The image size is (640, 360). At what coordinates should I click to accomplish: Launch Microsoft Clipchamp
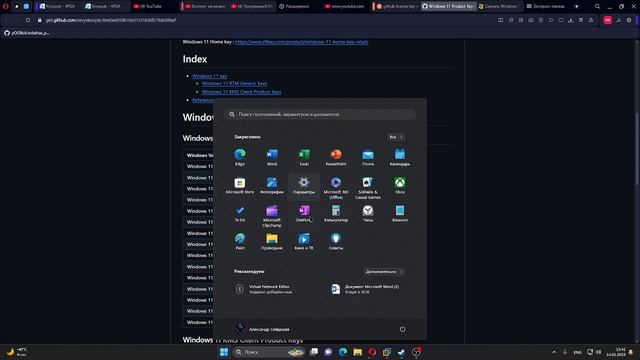tap(272, 216)
